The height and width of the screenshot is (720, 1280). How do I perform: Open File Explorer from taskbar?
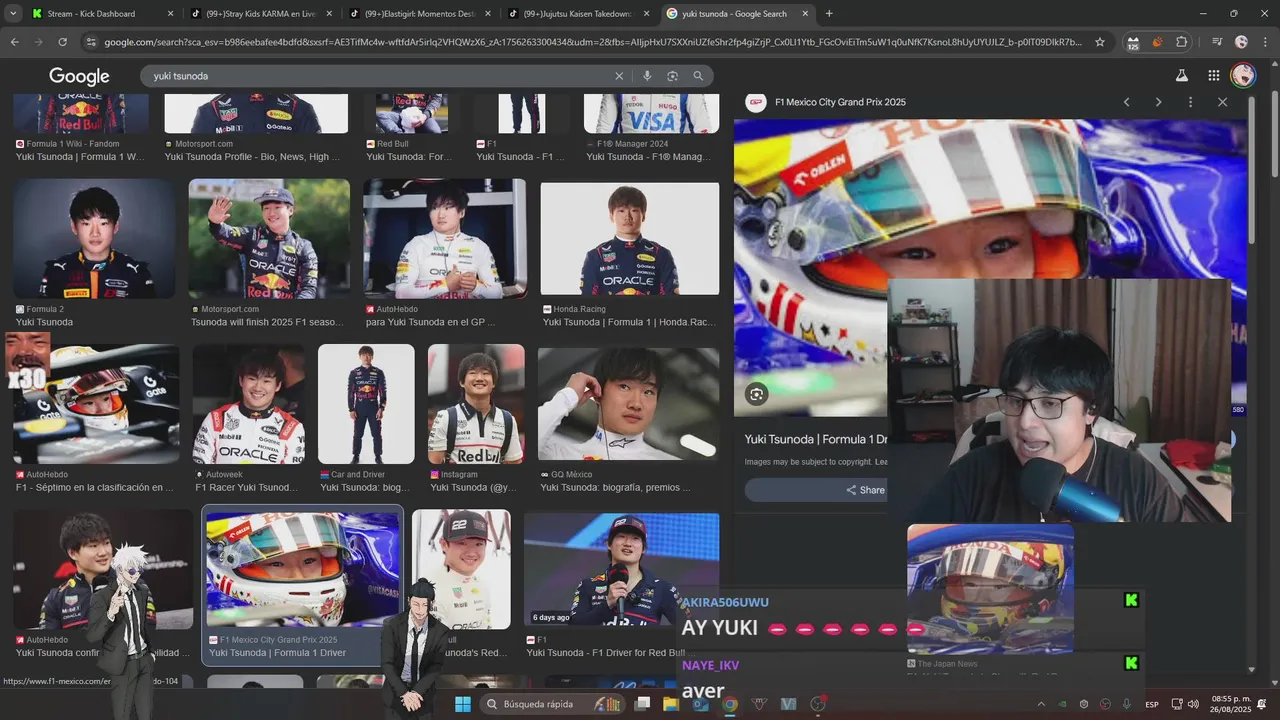[670, 704]
